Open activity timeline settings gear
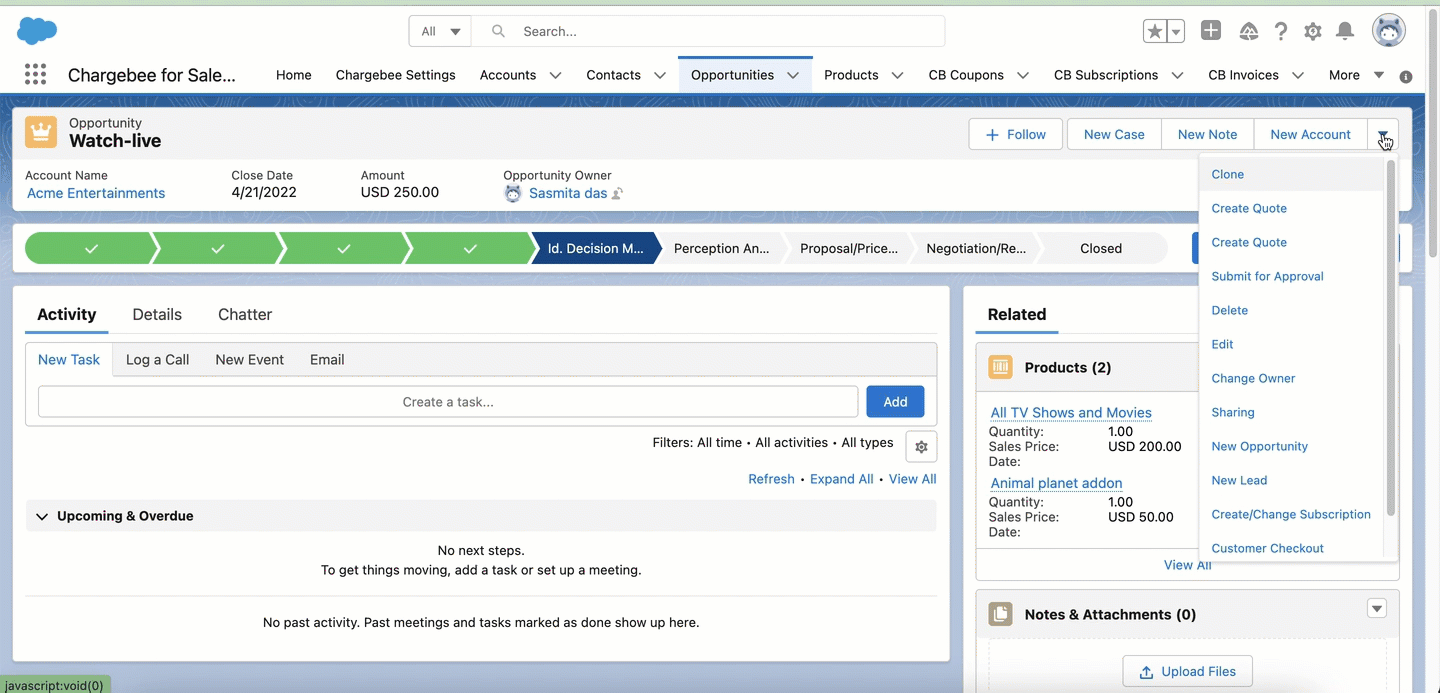 pos(921,447)
